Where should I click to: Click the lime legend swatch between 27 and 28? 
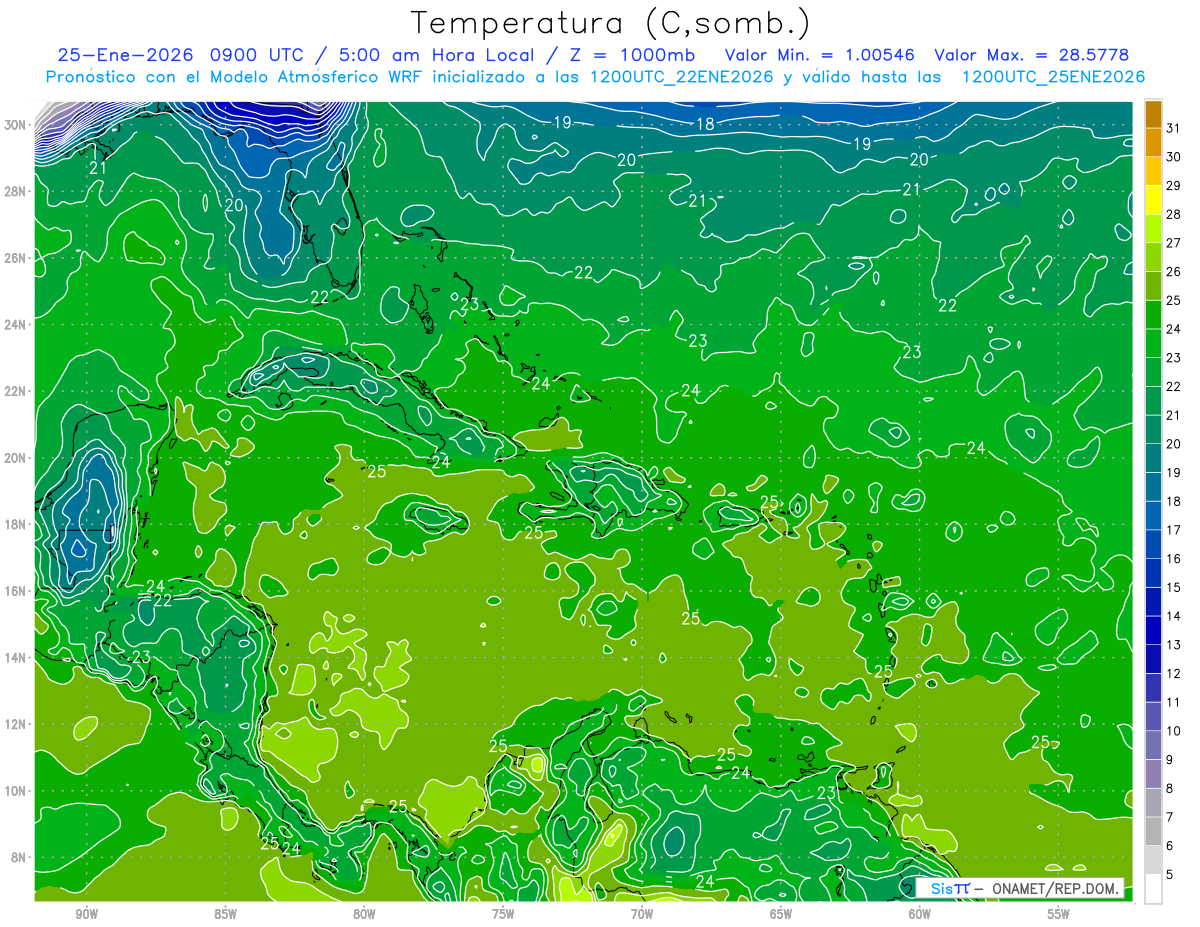[1154, 229]
